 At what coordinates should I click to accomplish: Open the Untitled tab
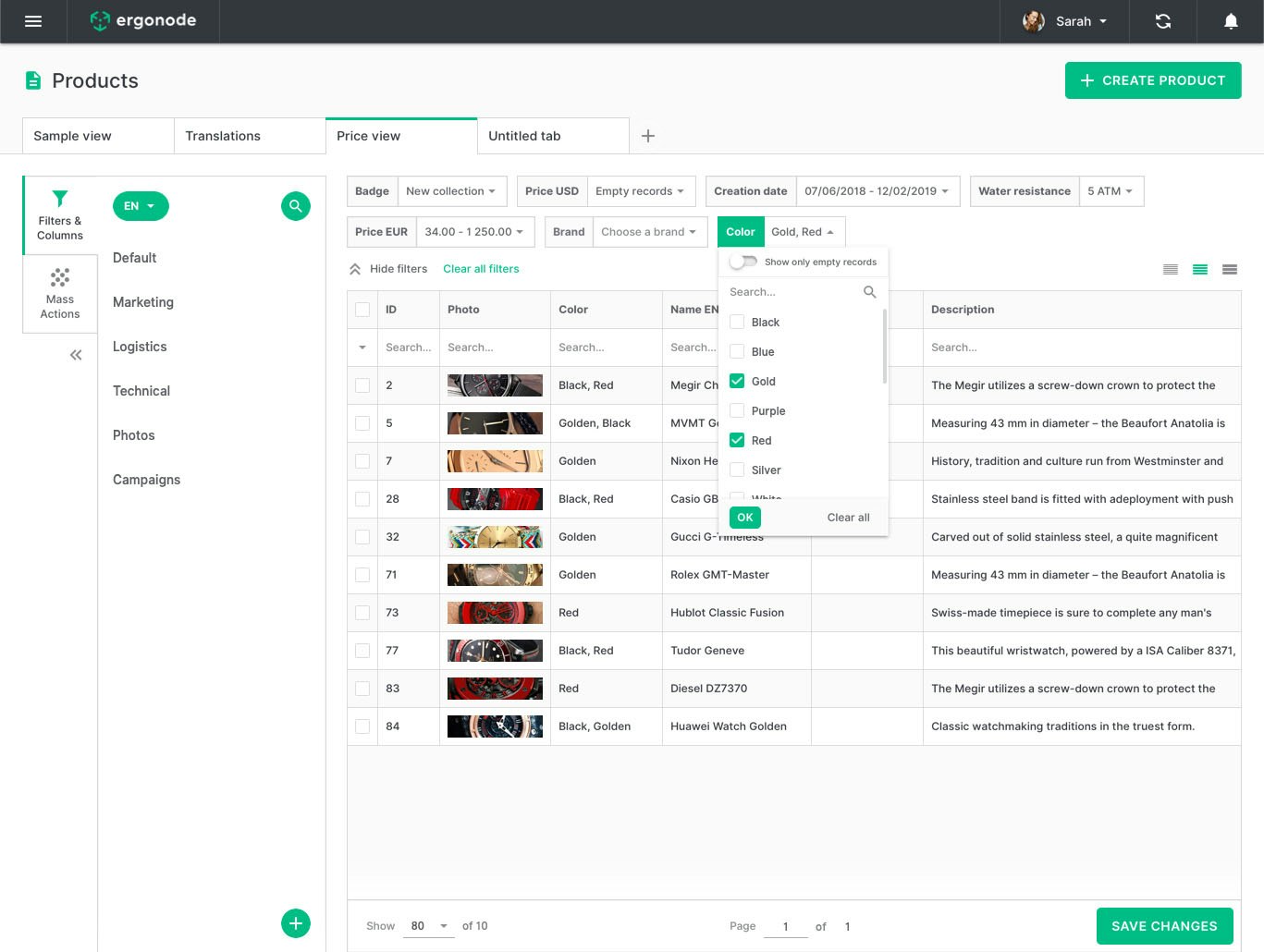pyautogui.click(x=524, y=135)
